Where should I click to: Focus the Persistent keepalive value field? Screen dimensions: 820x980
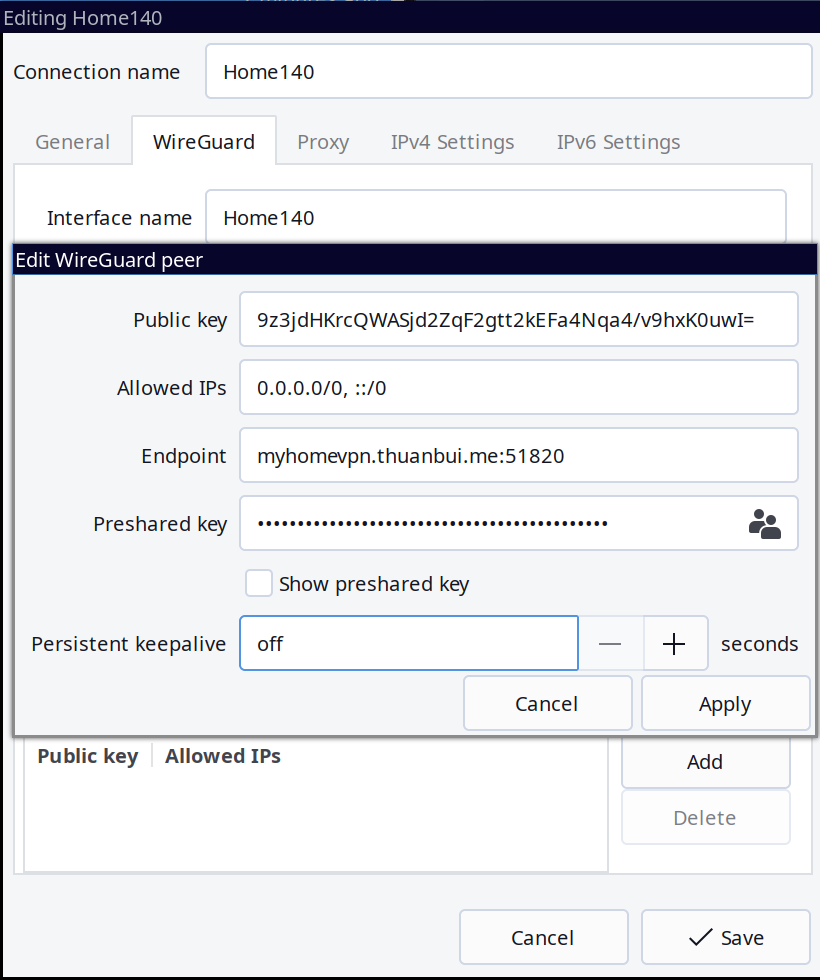click(x=408, y=644)
